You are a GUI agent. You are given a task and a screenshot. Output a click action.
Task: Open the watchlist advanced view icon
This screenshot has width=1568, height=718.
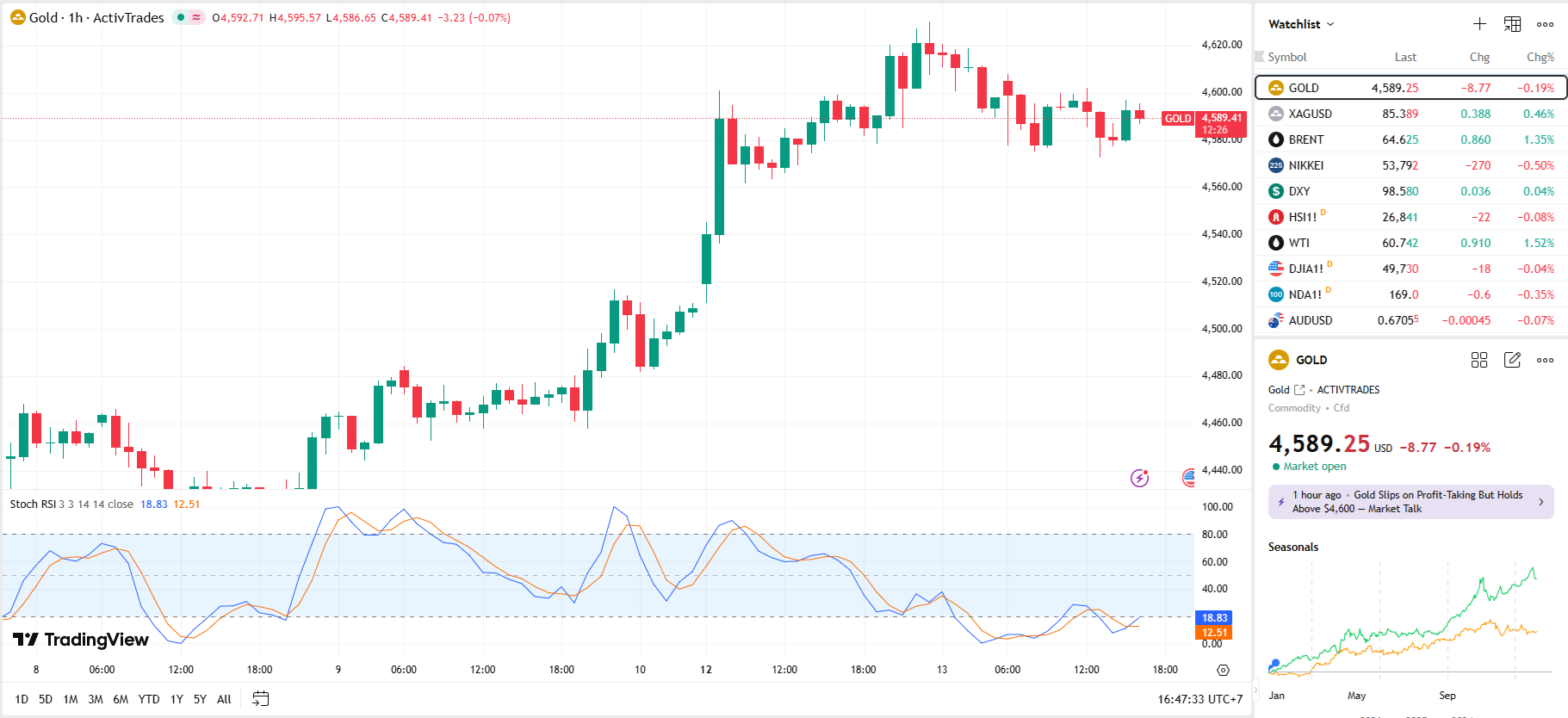[1512, 24]
